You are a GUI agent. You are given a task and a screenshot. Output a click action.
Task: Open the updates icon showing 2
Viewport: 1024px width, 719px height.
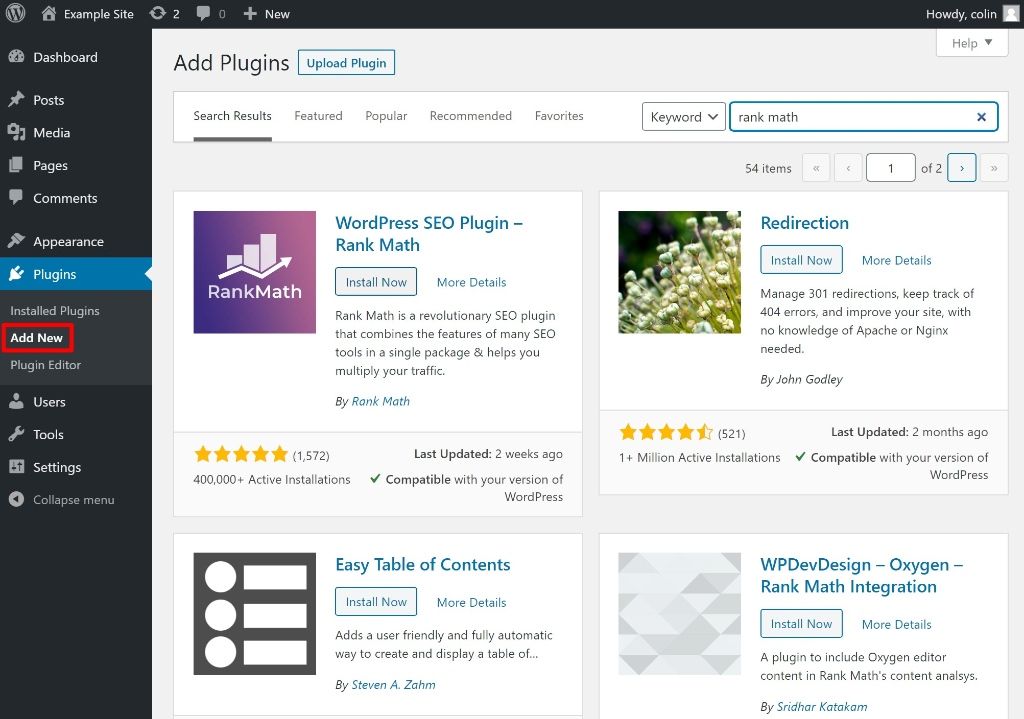157,13
